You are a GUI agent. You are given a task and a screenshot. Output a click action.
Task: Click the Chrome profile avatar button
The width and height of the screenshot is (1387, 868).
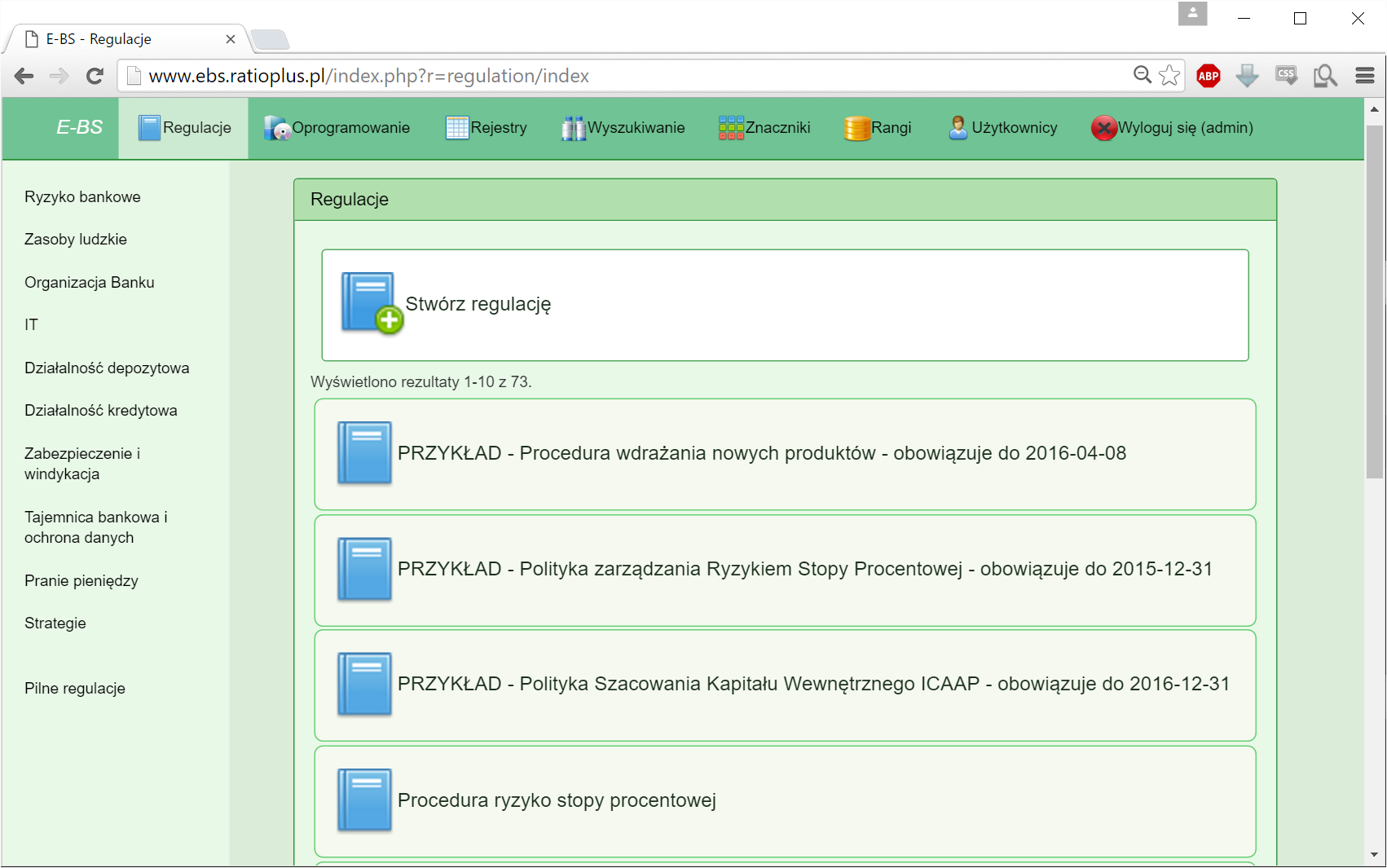(1192, 13)
